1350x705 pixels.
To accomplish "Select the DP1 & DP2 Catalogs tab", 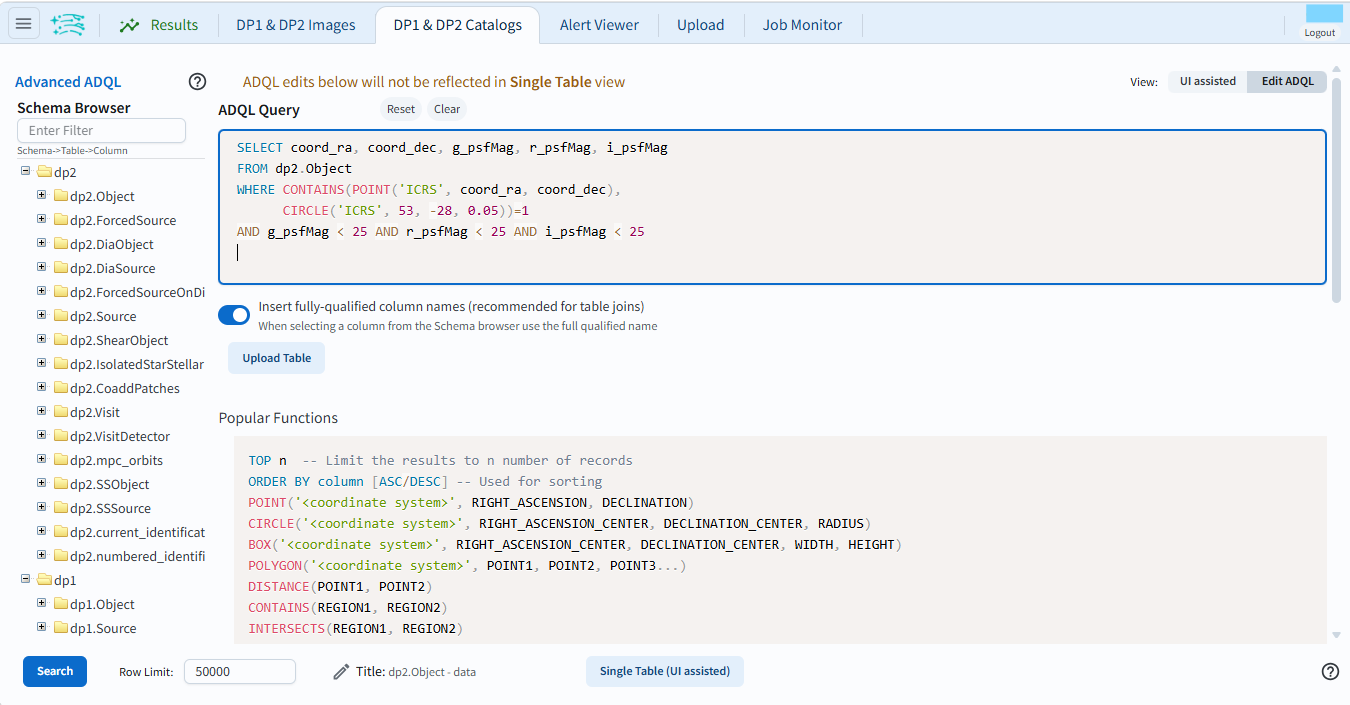I will tap(458, 25).
